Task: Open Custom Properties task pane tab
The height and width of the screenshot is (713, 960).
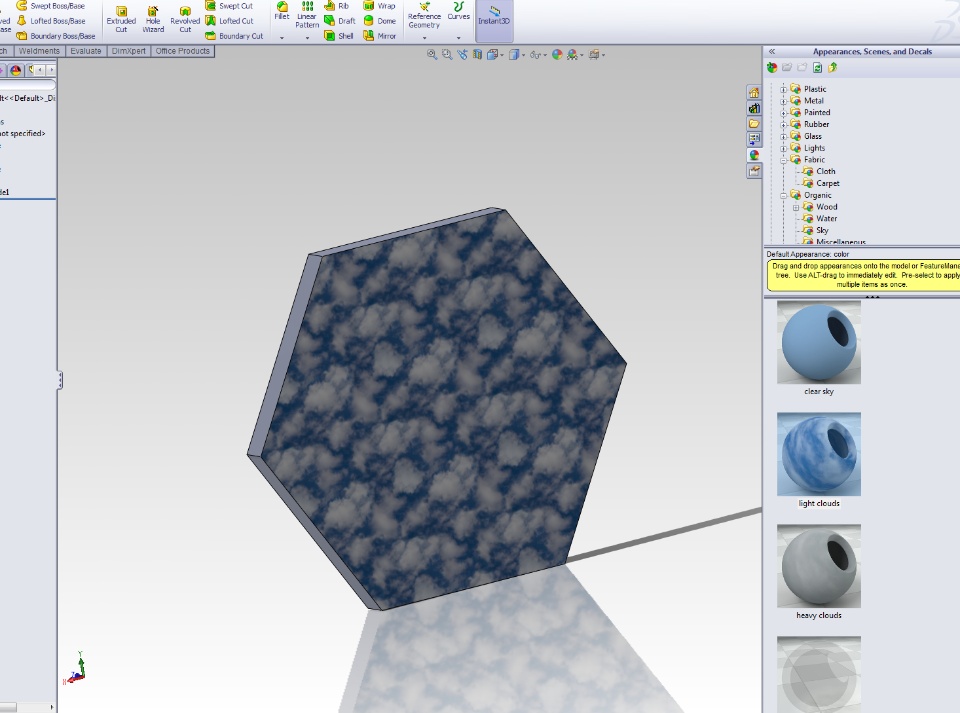Action: tap(754, 171)
